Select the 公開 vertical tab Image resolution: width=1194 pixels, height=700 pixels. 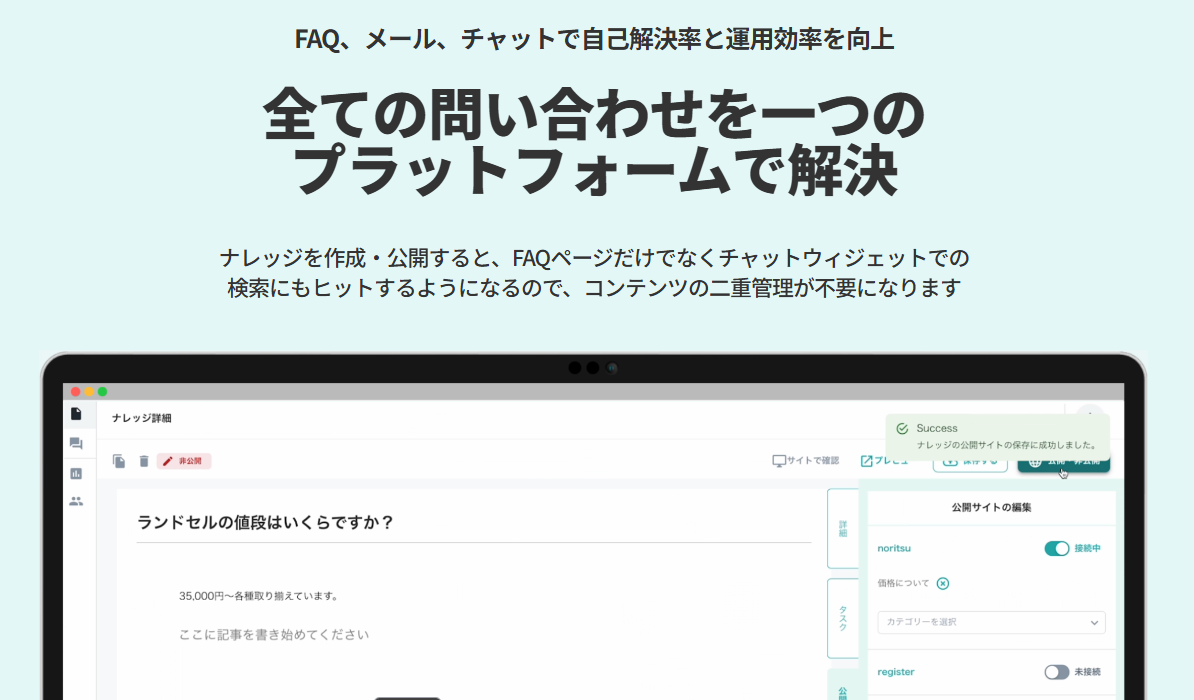pos(842,686)
